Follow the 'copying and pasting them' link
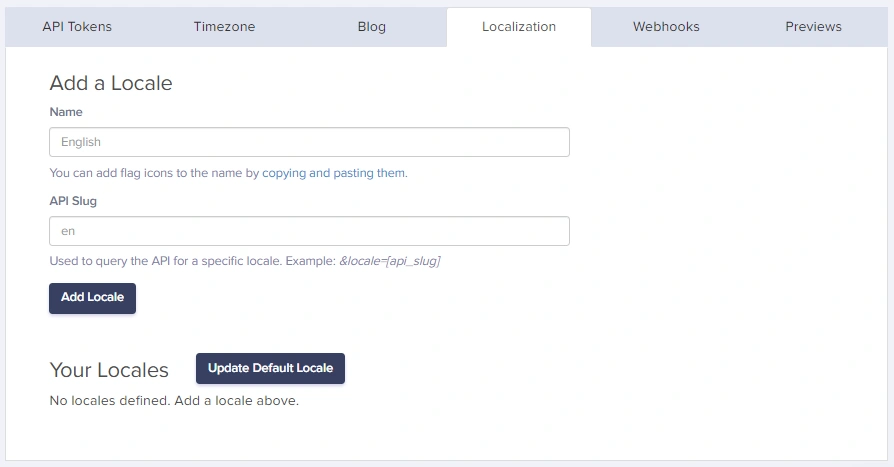The image size is (894, 467). coord(333,173)
